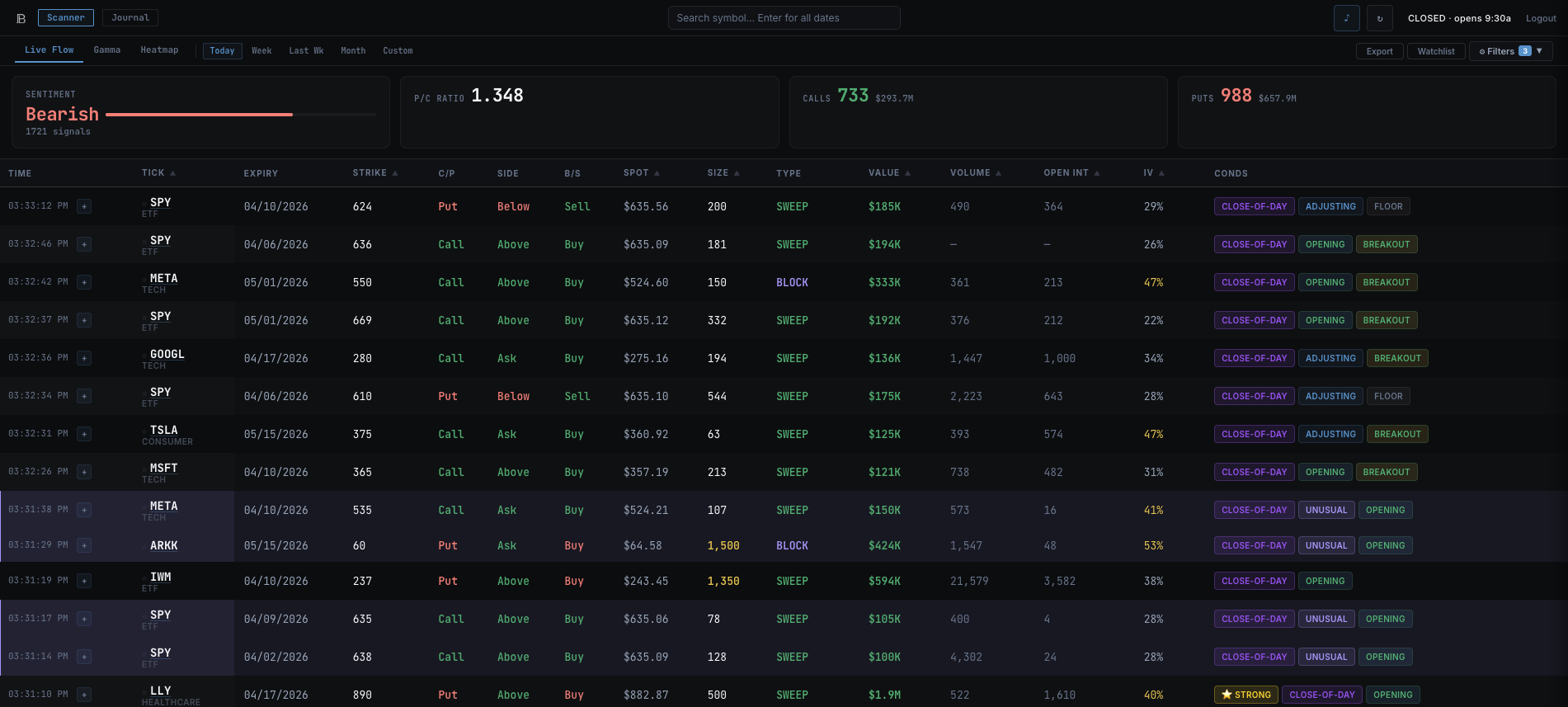Select the Custom date range
Image resolution: width=1568 pixels, height=707 pixels.
[398, 51]
